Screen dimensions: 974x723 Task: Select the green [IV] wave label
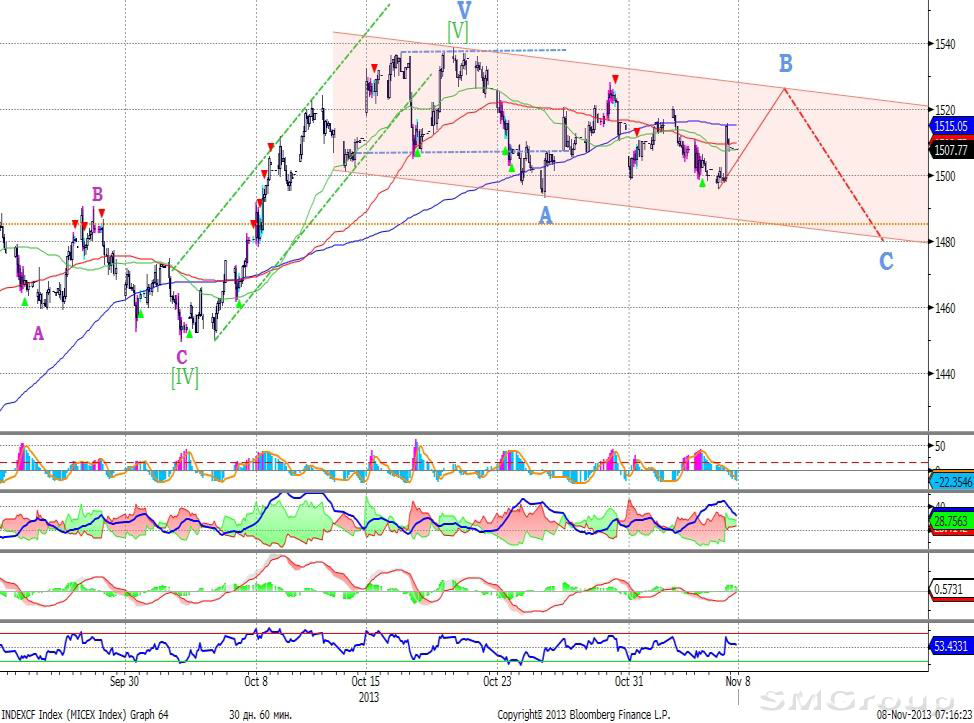tap(185, 378)
